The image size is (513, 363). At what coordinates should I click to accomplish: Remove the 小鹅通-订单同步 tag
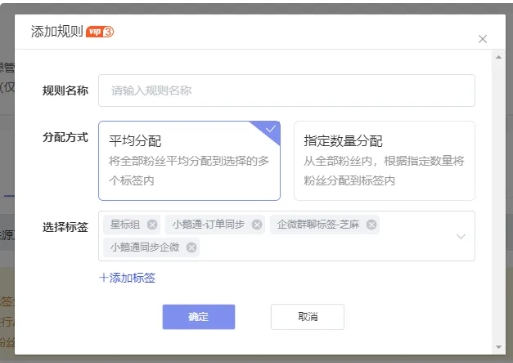tap(257, 225)
